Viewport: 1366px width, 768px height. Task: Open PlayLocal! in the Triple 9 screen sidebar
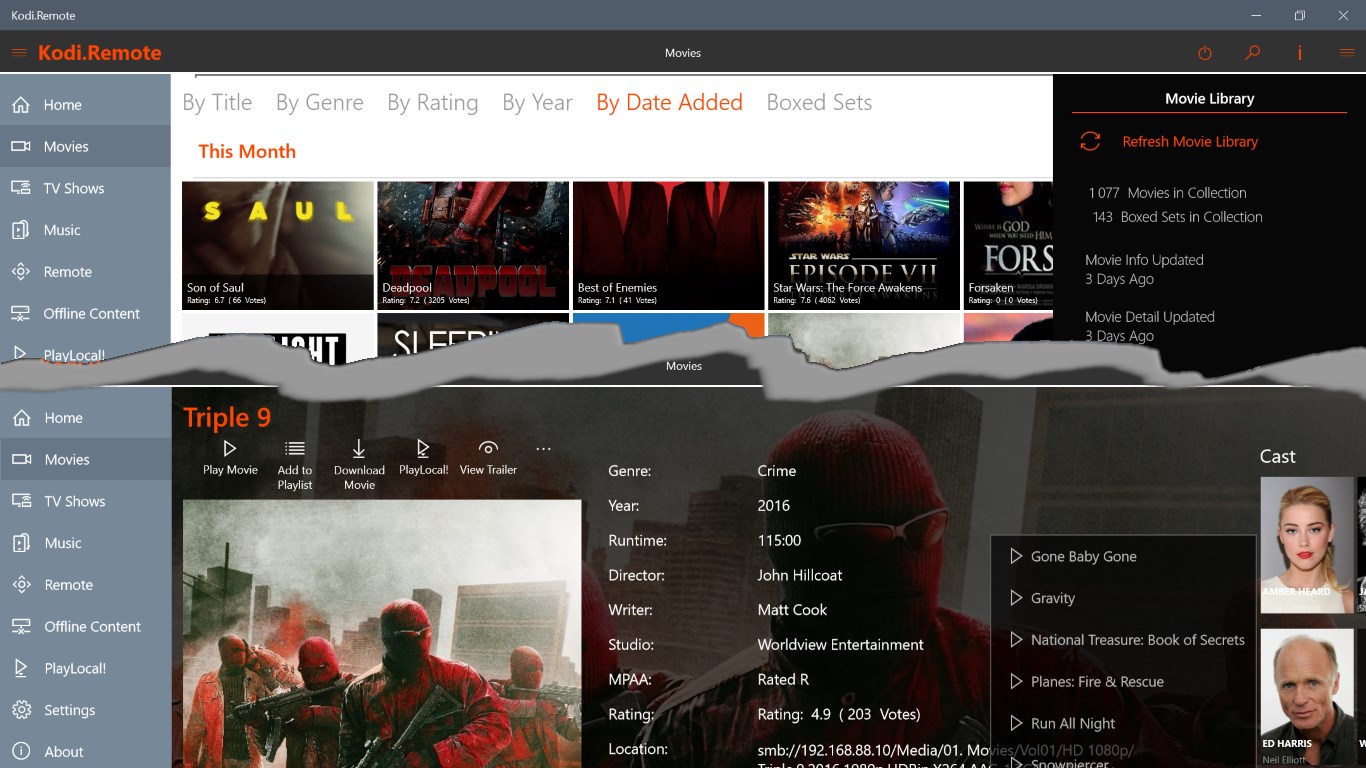(x=85, y=669)
